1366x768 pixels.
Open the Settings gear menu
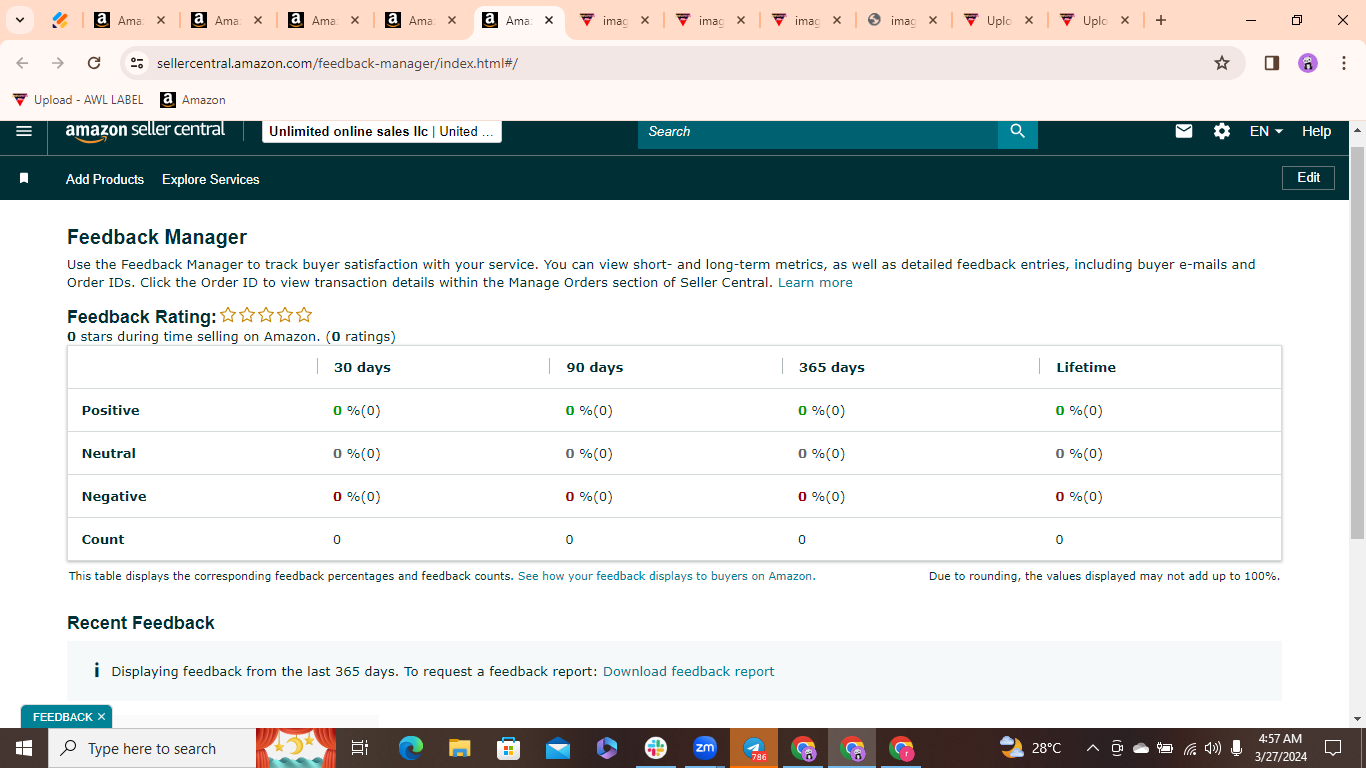click(1222, 131)
